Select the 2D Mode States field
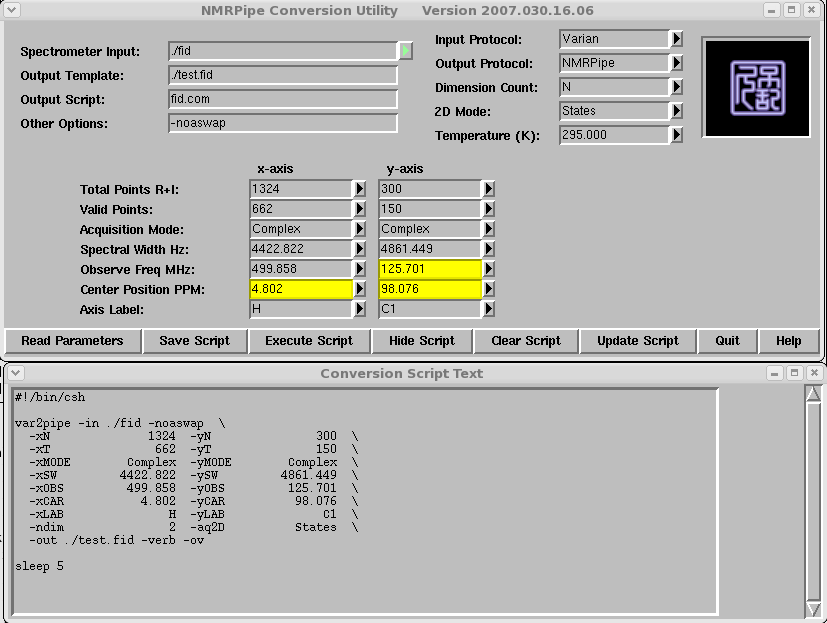 [614, 111]
